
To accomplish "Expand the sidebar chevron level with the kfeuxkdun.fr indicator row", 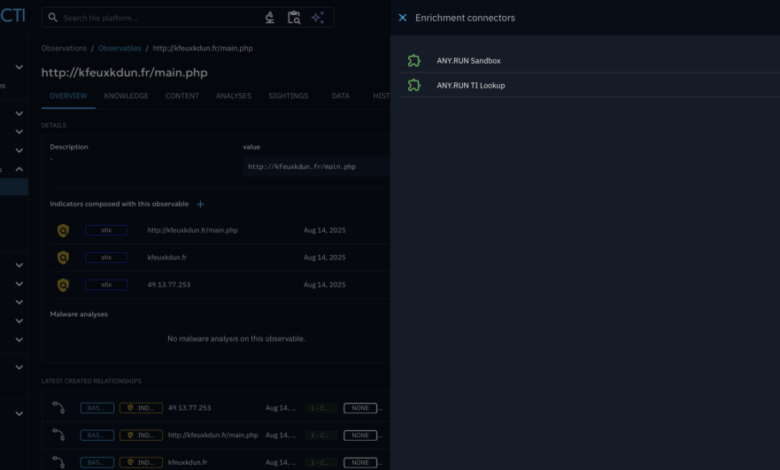I will coord(19,265).
